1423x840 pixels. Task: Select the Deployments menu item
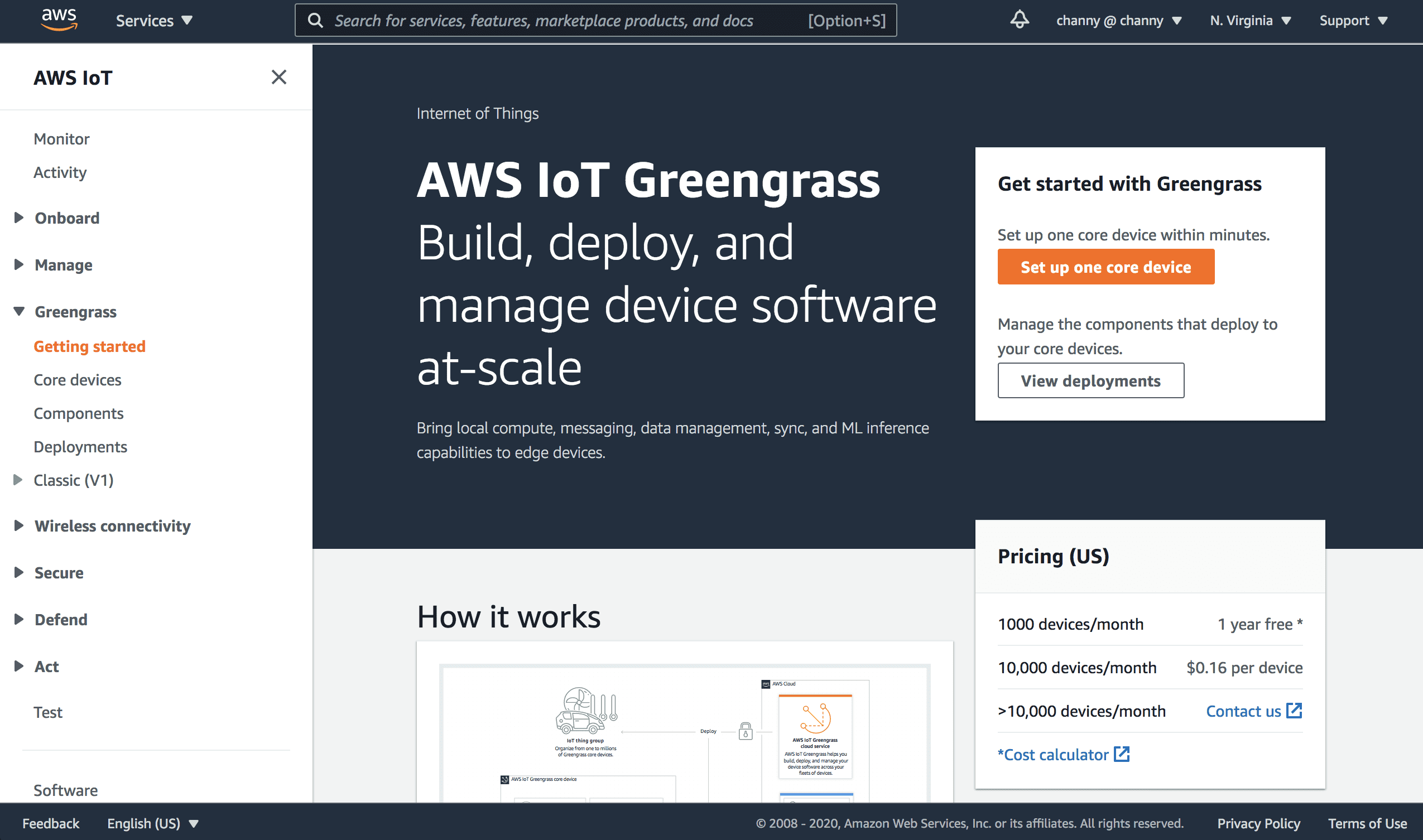tap(80, 446)
